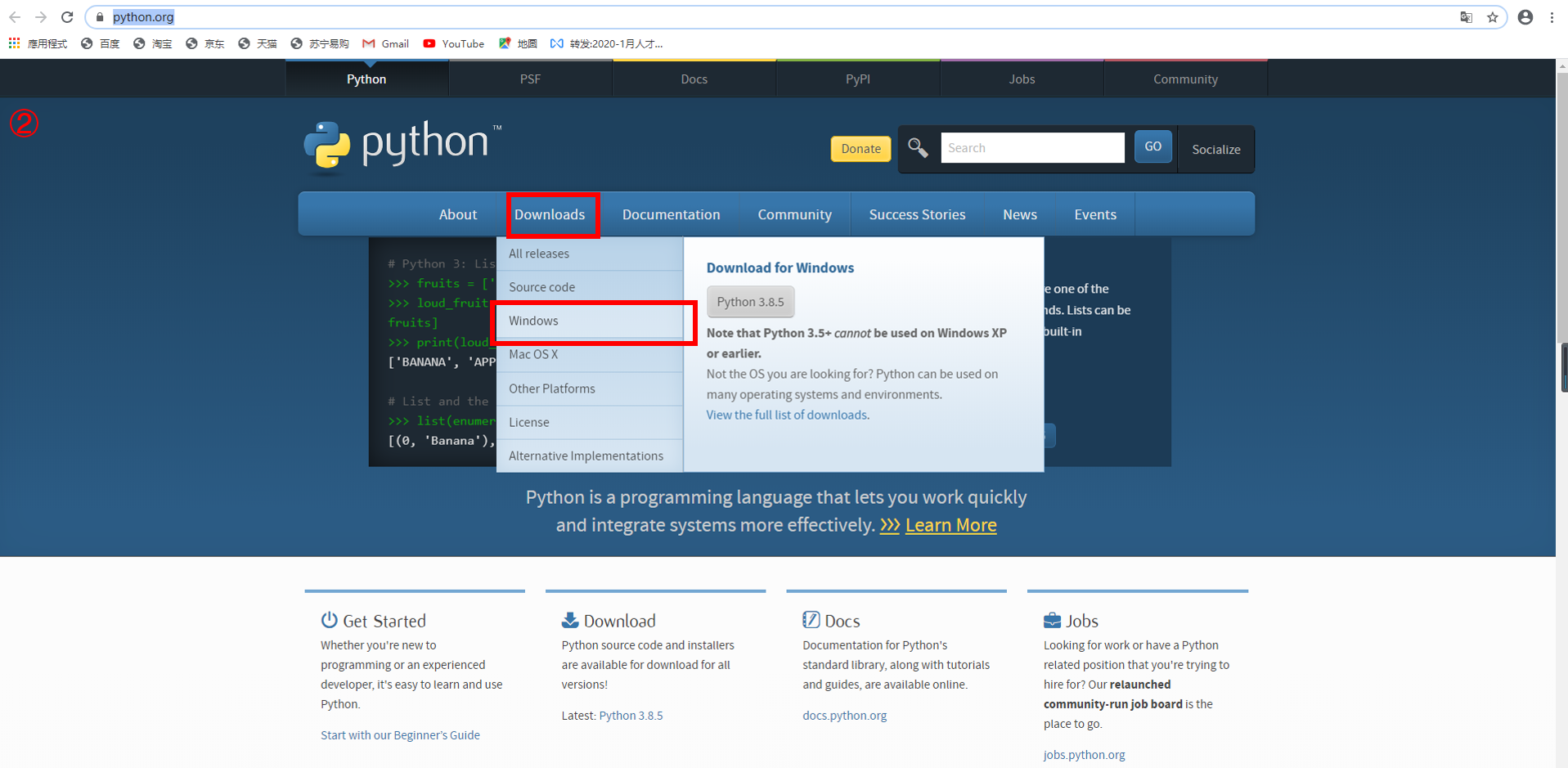Viewport: 1568px width, 768px height.
Task: Click the Jobs briefcase icon
Action: (1052, 620)
